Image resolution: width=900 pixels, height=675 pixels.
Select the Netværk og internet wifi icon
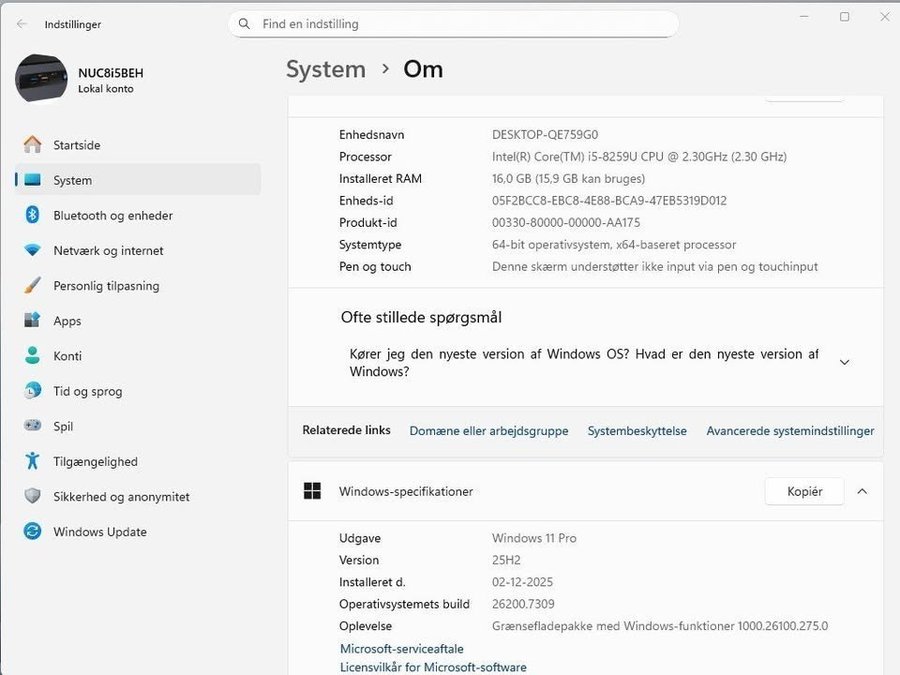pyautogui.click(x=33, y=251)
